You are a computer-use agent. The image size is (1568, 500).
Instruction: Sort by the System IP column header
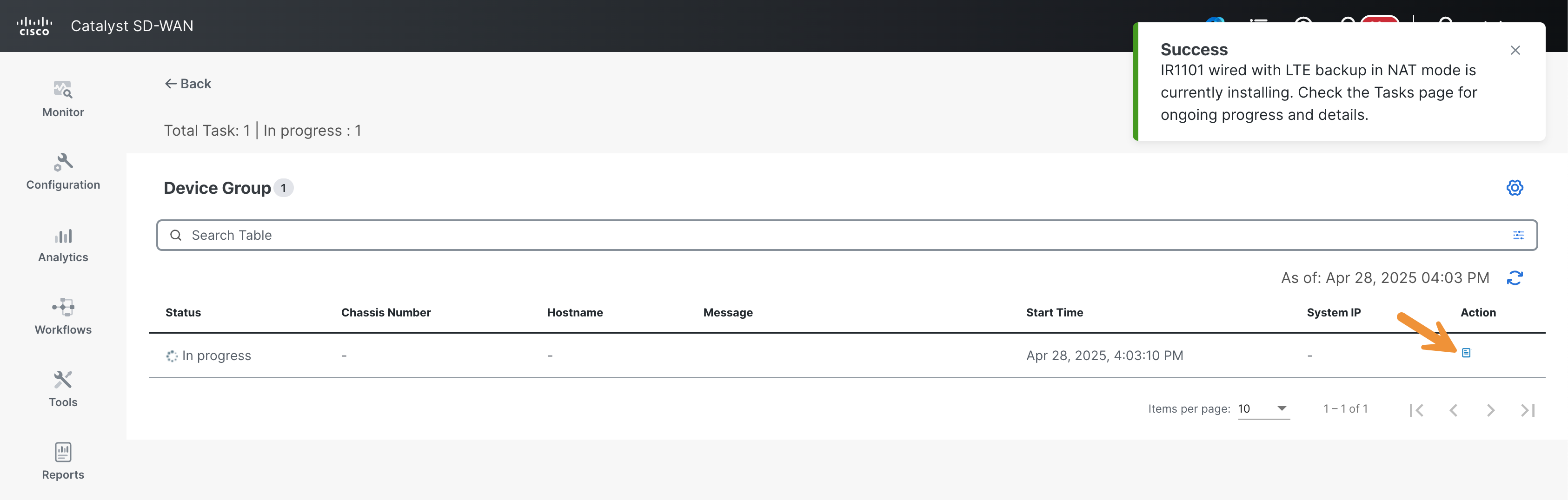coord(1334,313)
